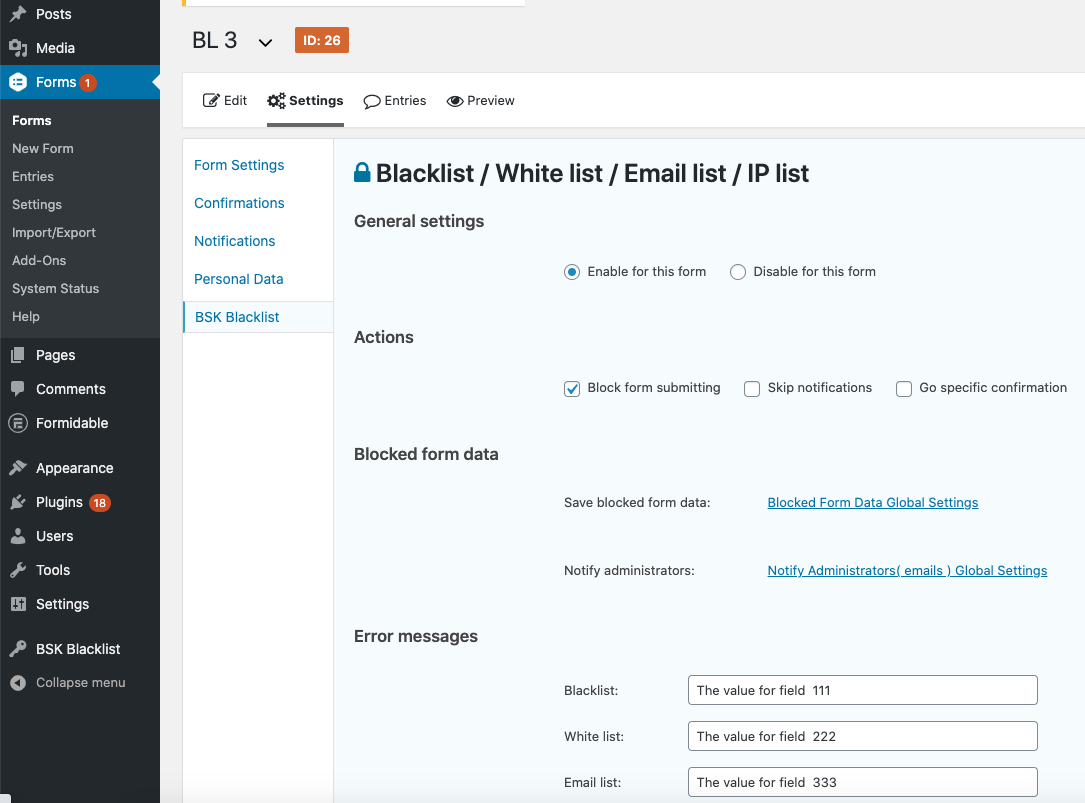Viewport: 1085px width, 803px height.
Task: Open Appearance paintbrush icon
Action: tap(18, 468)
